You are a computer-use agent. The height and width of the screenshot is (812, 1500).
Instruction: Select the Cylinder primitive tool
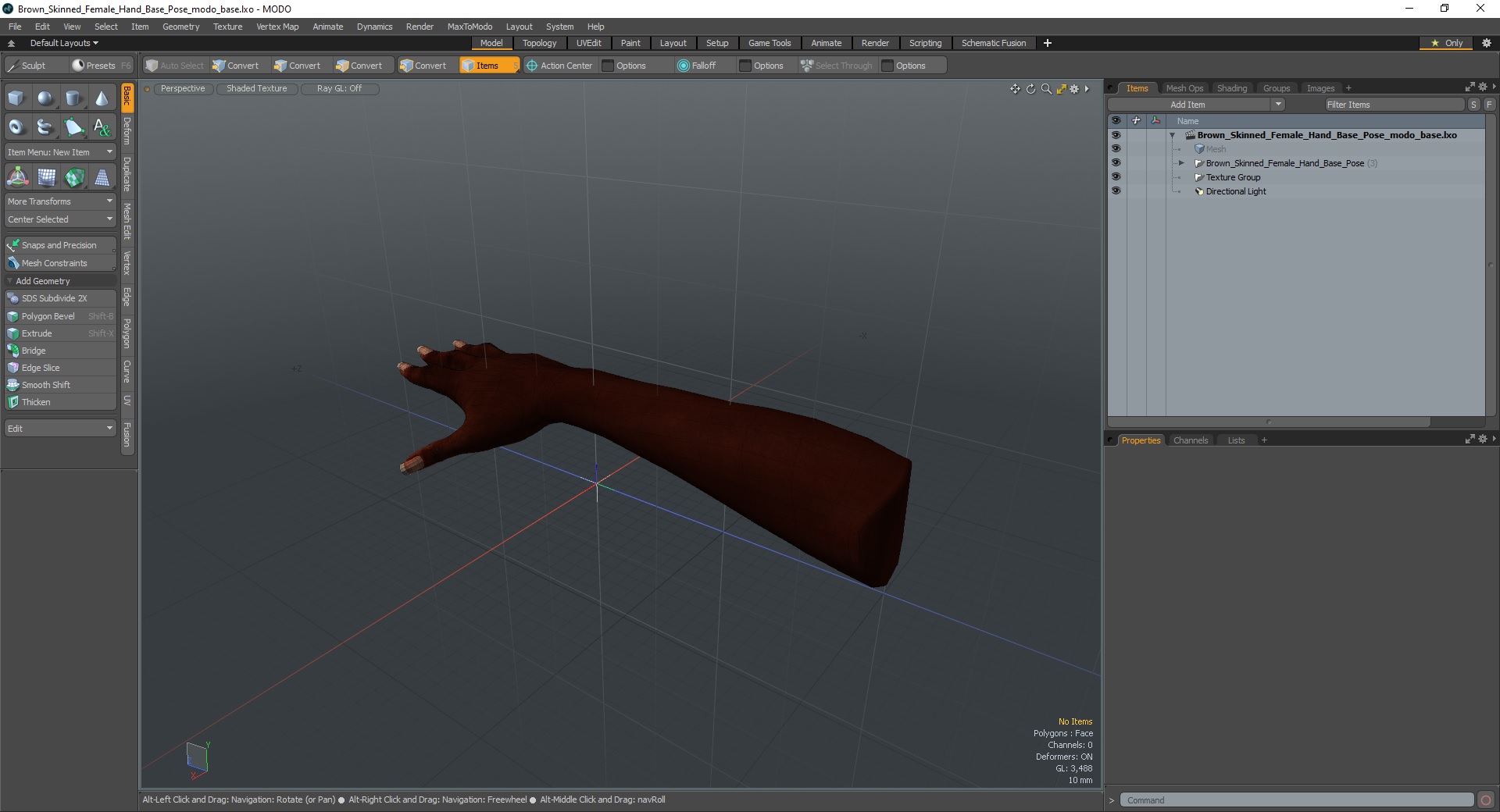coord(73,98)
